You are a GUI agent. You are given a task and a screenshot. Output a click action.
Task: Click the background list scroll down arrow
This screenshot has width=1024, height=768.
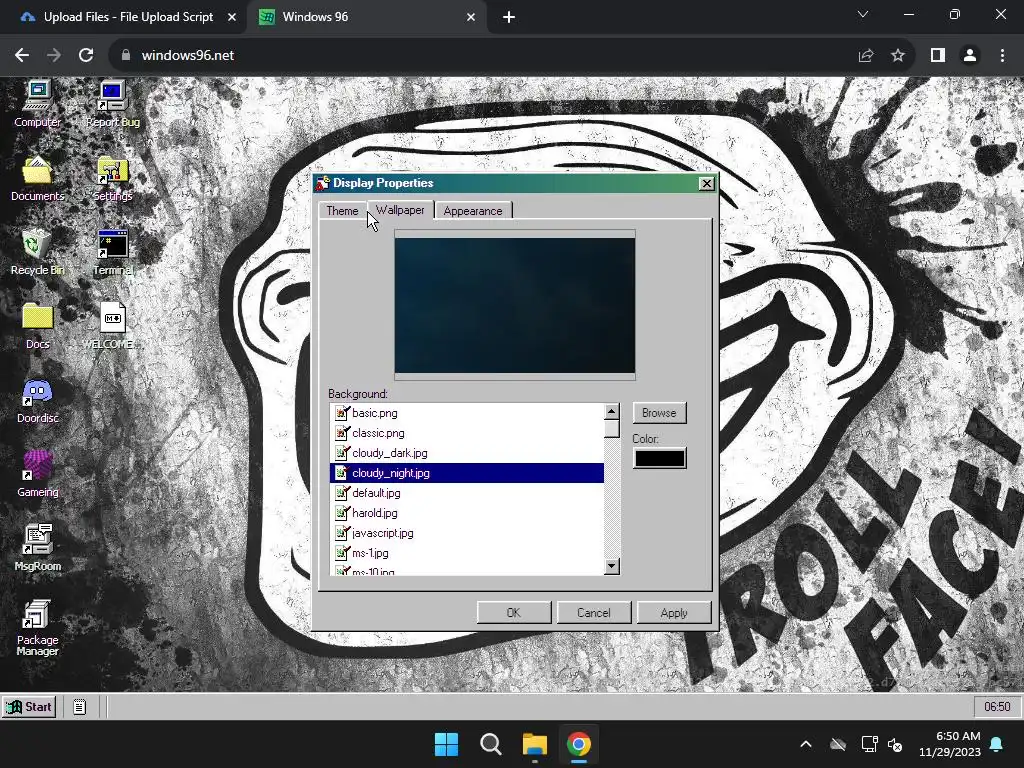612,566
